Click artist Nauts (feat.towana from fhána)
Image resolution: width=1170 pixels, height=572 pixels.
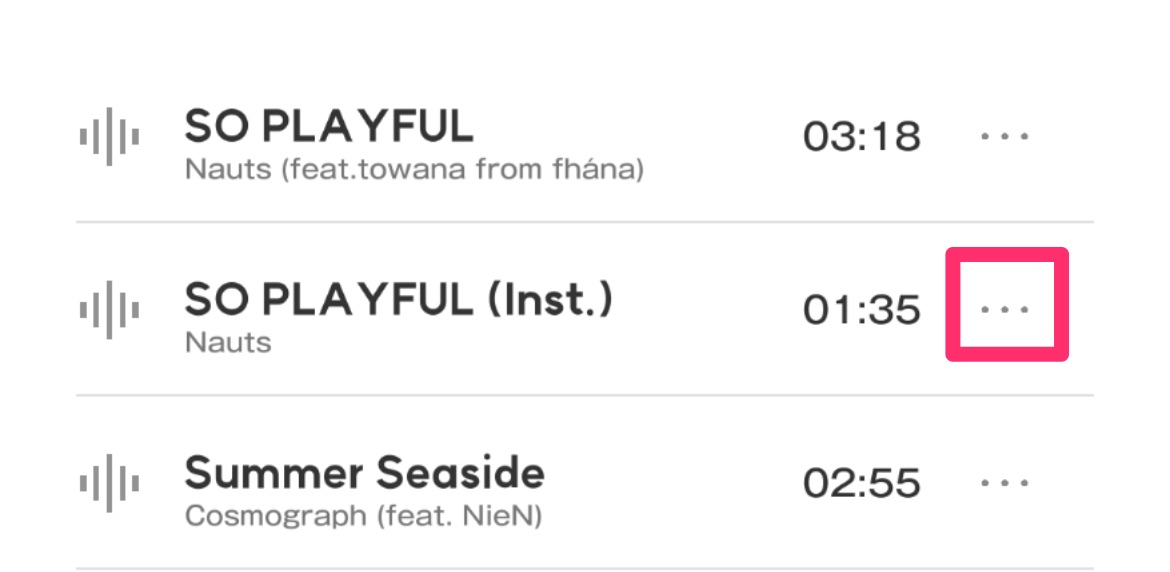tap(414, 169)
